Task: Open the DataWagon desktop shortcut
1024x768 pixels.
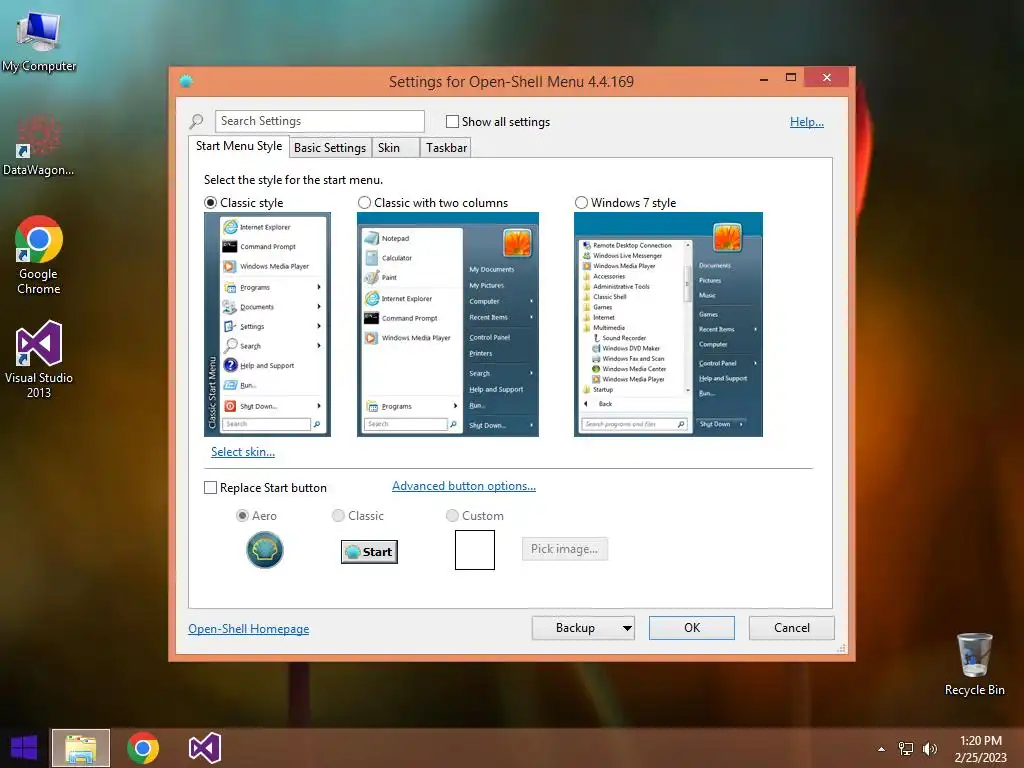Action: 39,145
